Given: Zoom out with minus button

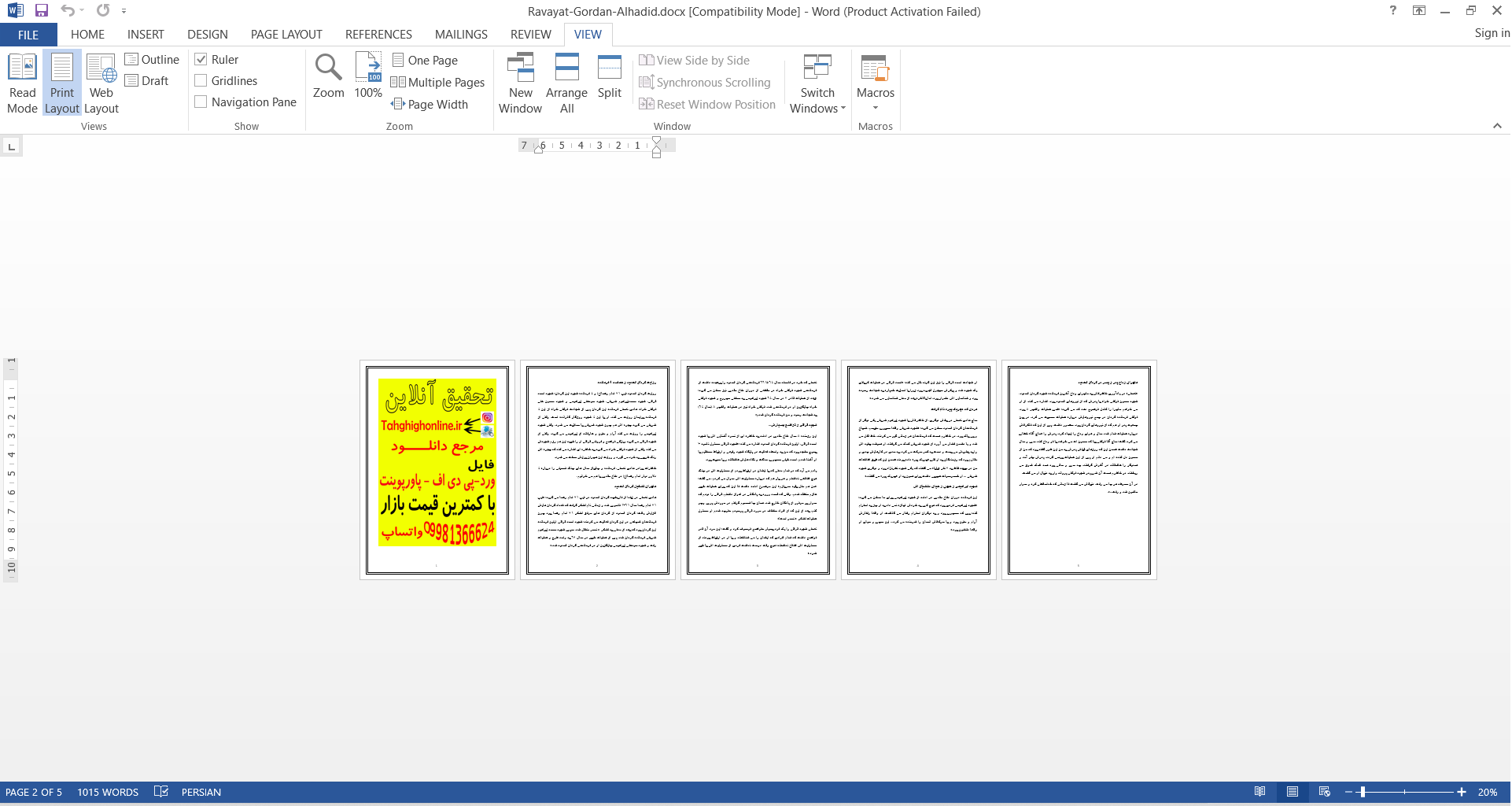Looking at the screenshot, I should [1348, 792].
